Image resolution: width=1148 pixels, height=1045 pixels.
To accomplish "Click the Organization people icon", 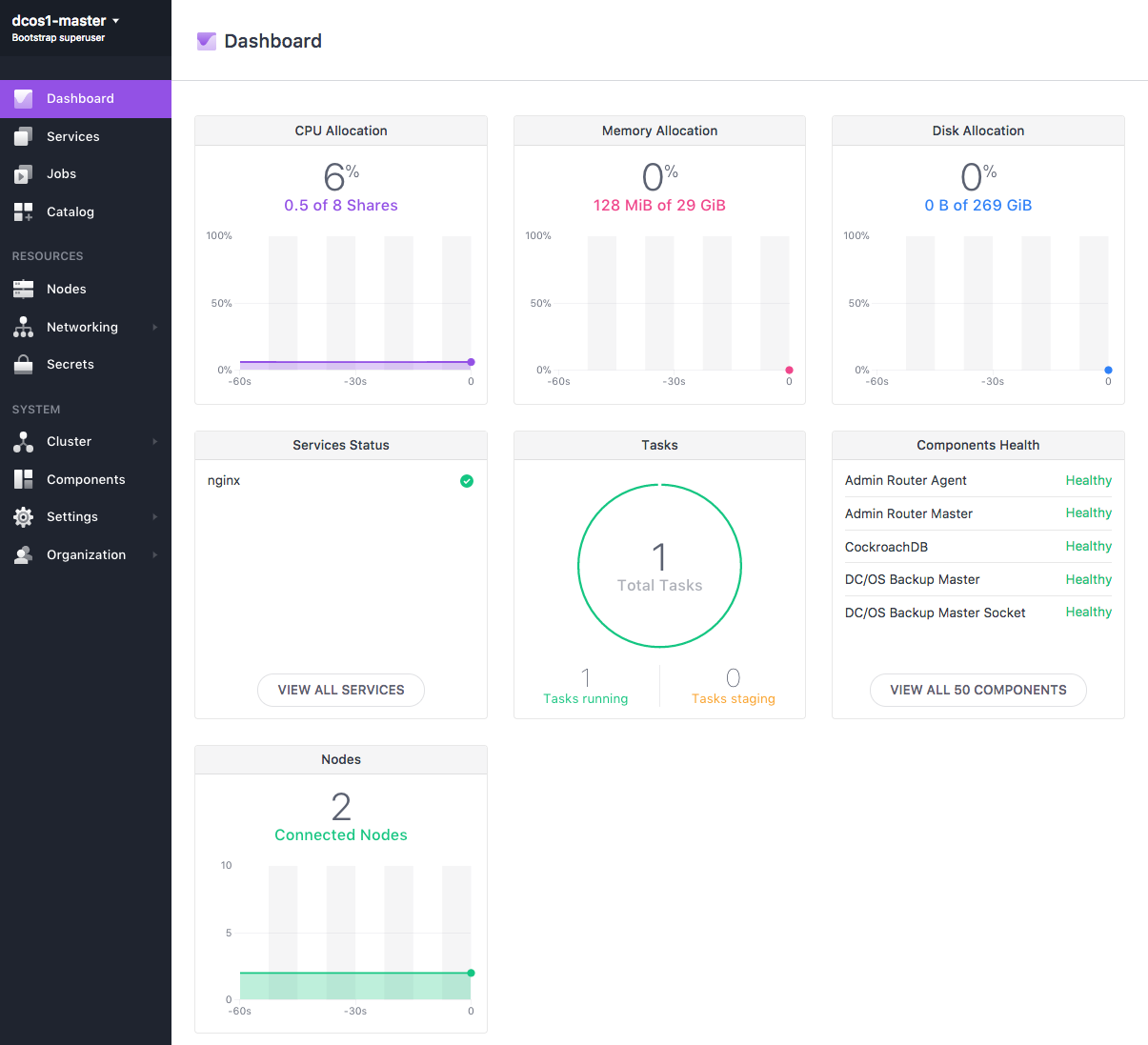I will [24, 554].
